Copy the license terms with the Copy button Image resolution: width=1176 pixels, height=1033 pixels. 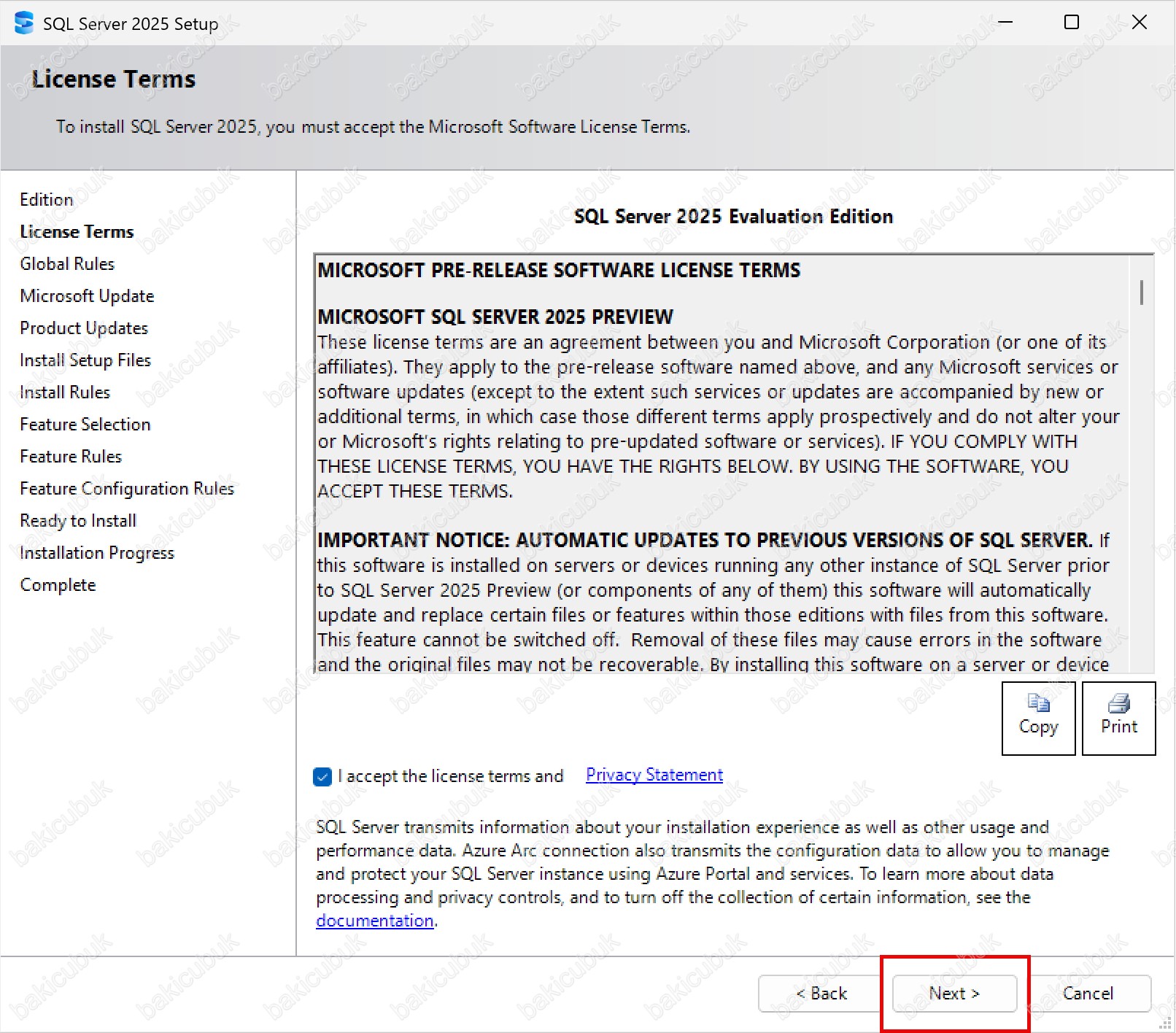(x=1038, y=718)
